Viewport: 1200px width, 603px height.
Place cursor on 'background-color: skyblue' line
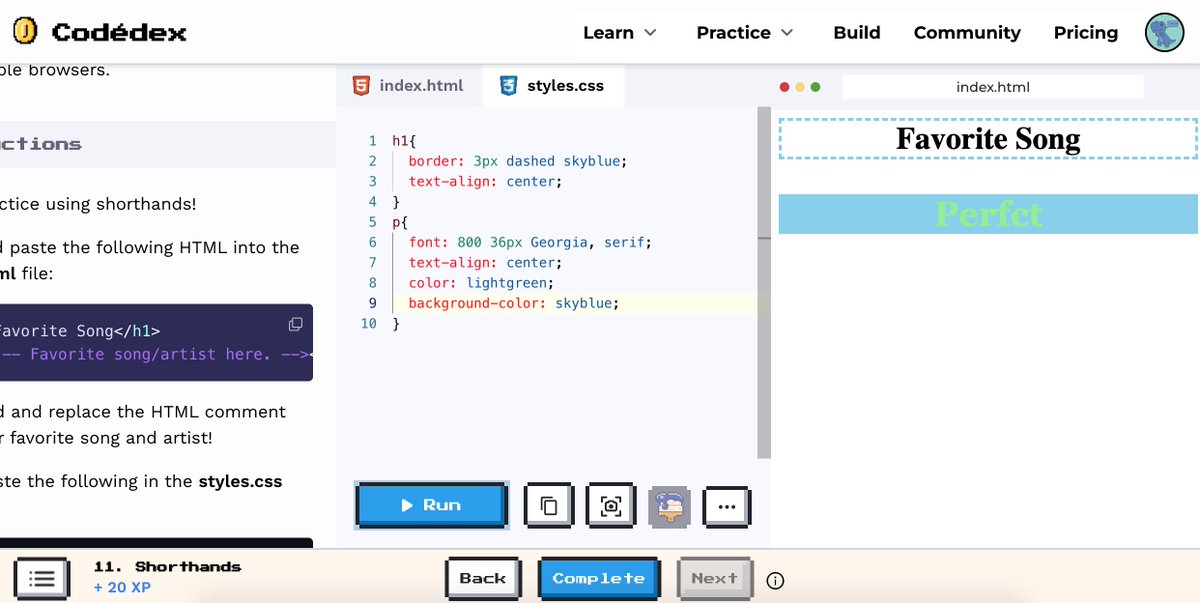pos(513,303)
